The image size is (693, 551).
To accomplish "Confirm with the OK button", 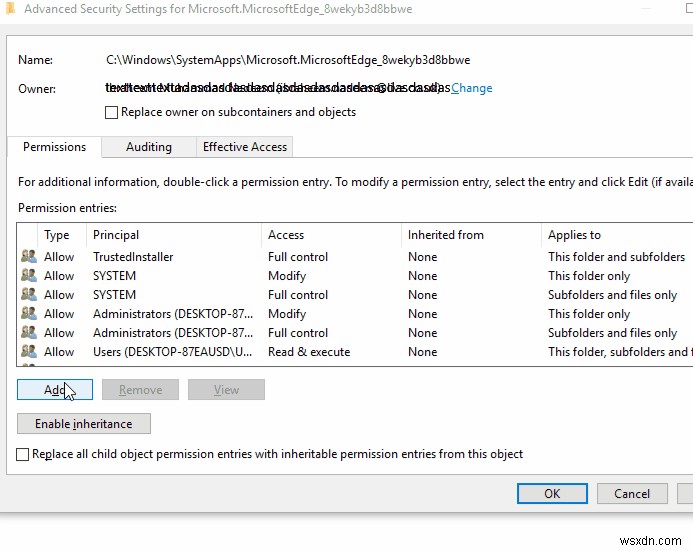I will point(552,494).
